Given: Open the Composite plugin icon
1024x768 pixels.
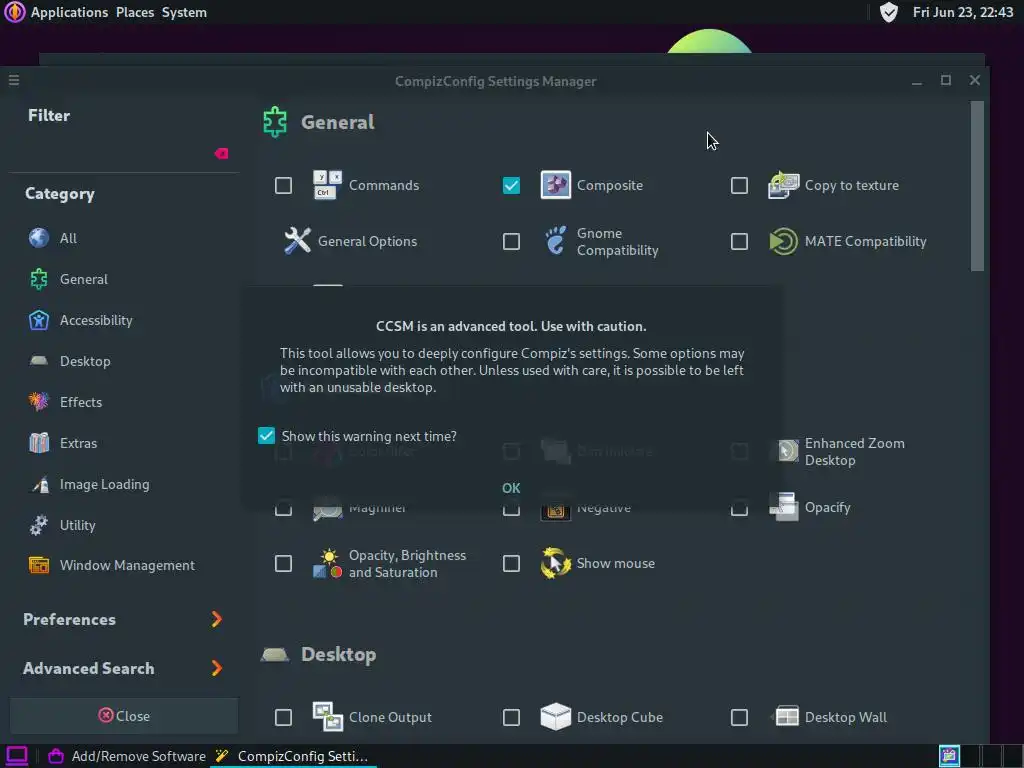Looking at the screenshot, I should pyautogui.click(x=556, y=185).
